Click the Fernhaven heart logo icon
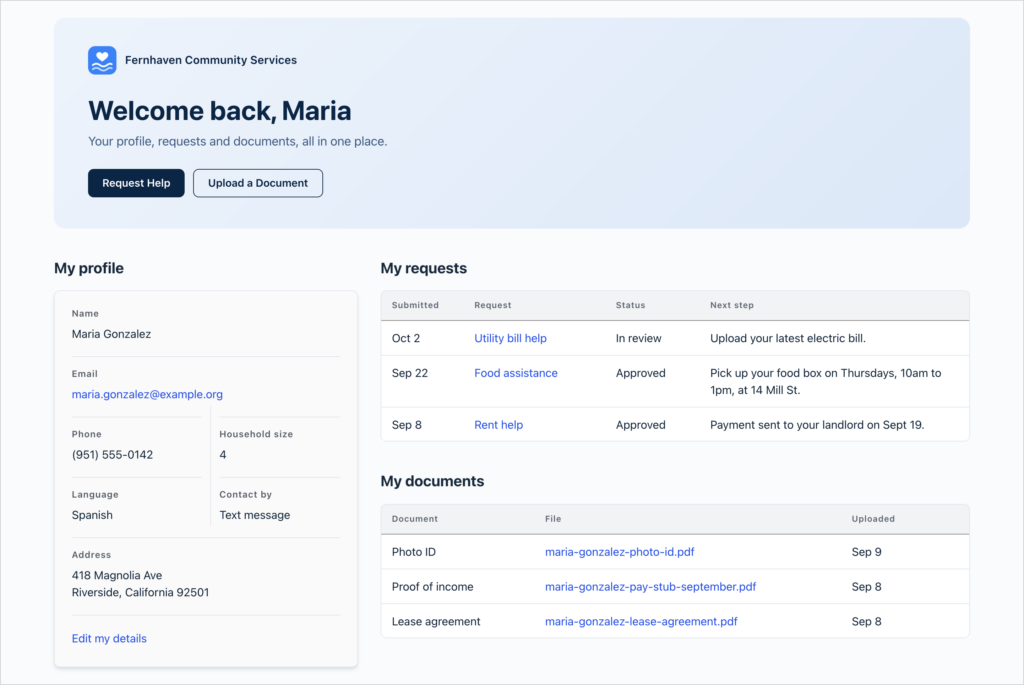The width and height of the screenshot is (1024, 685). 102,60
